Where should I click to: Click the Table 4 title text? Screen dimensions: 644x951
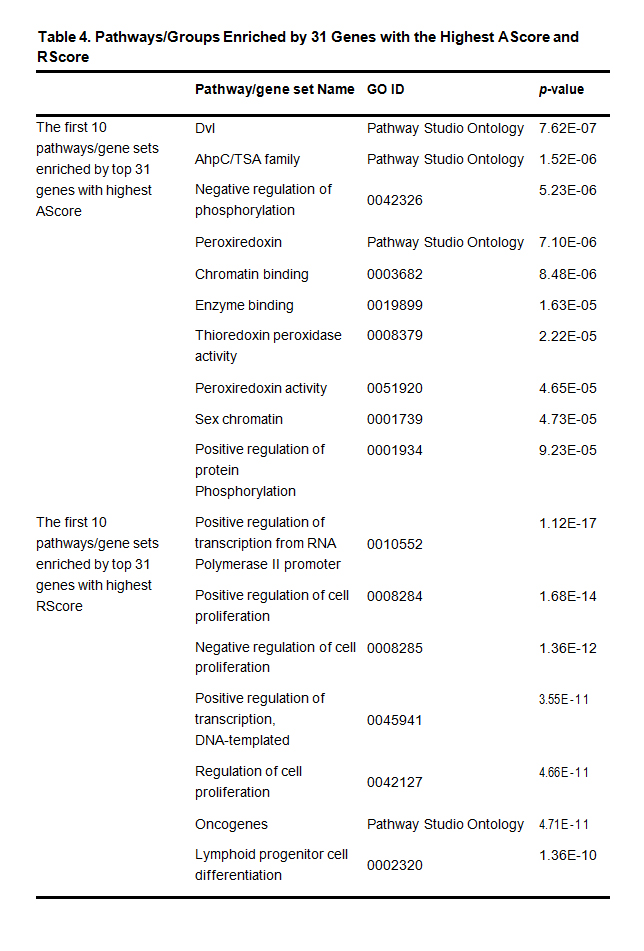308,47
